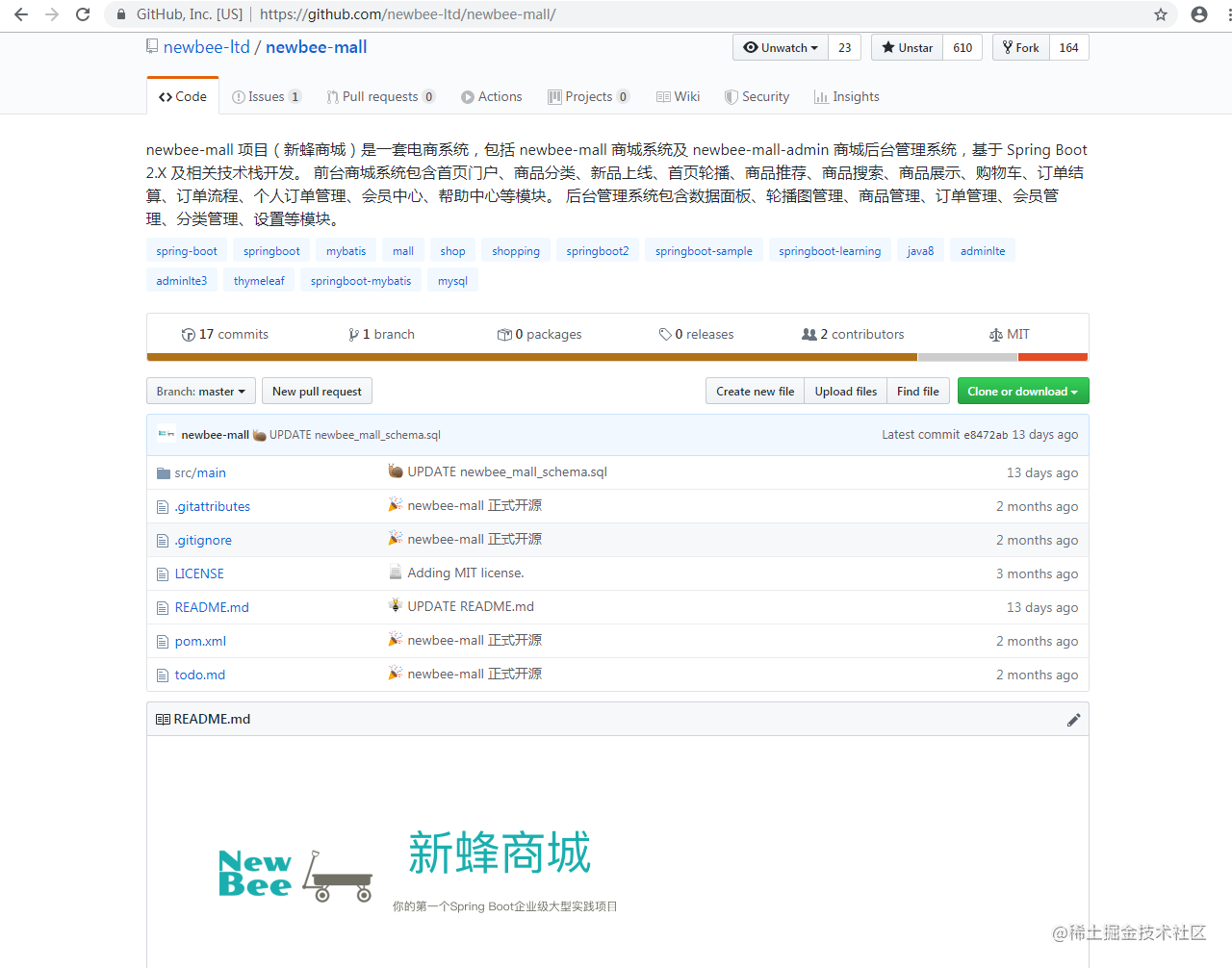Screen dimensions: 1232x968
Task: Click Upload files button
Action: pos(846,392)
